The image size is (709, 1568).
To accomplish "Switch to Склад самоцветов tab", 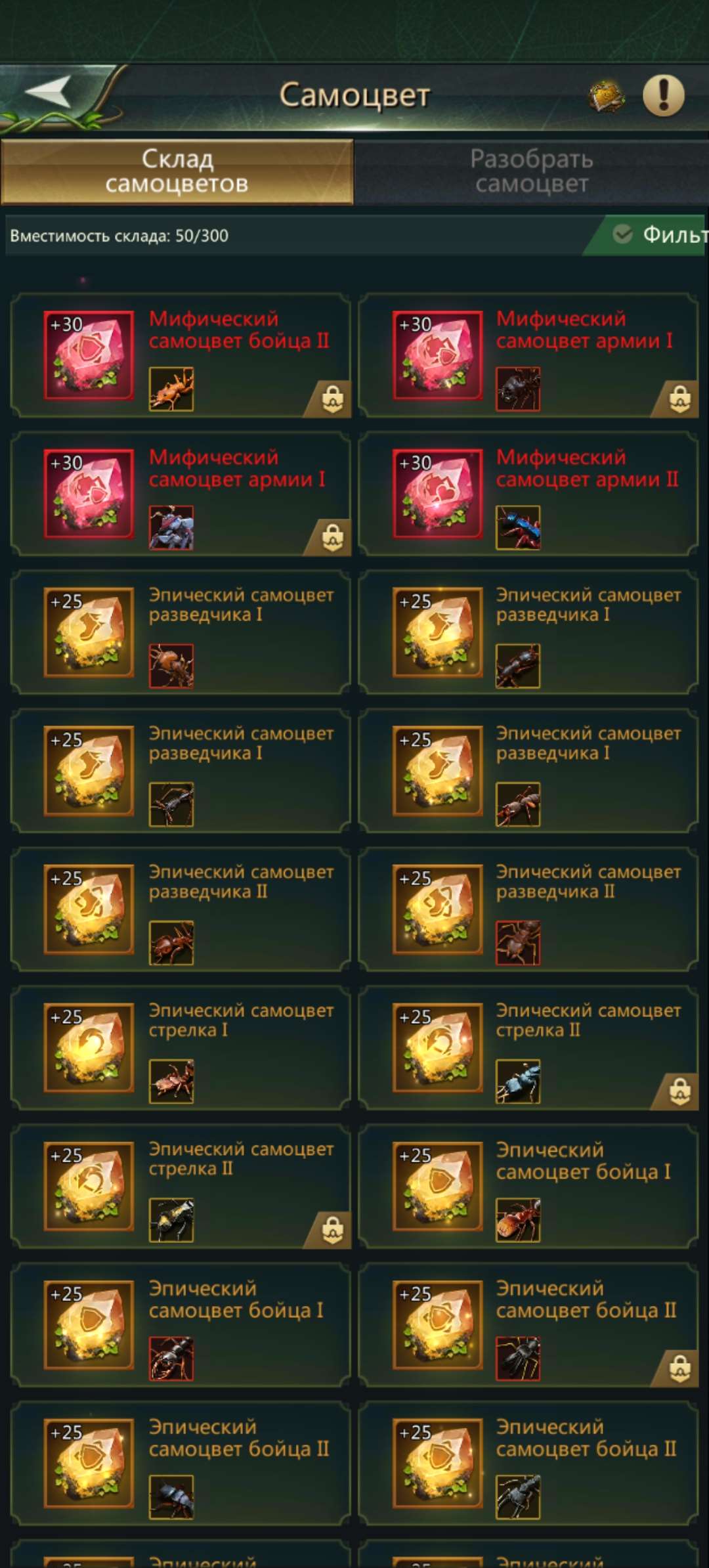I will tap(177, 171).
